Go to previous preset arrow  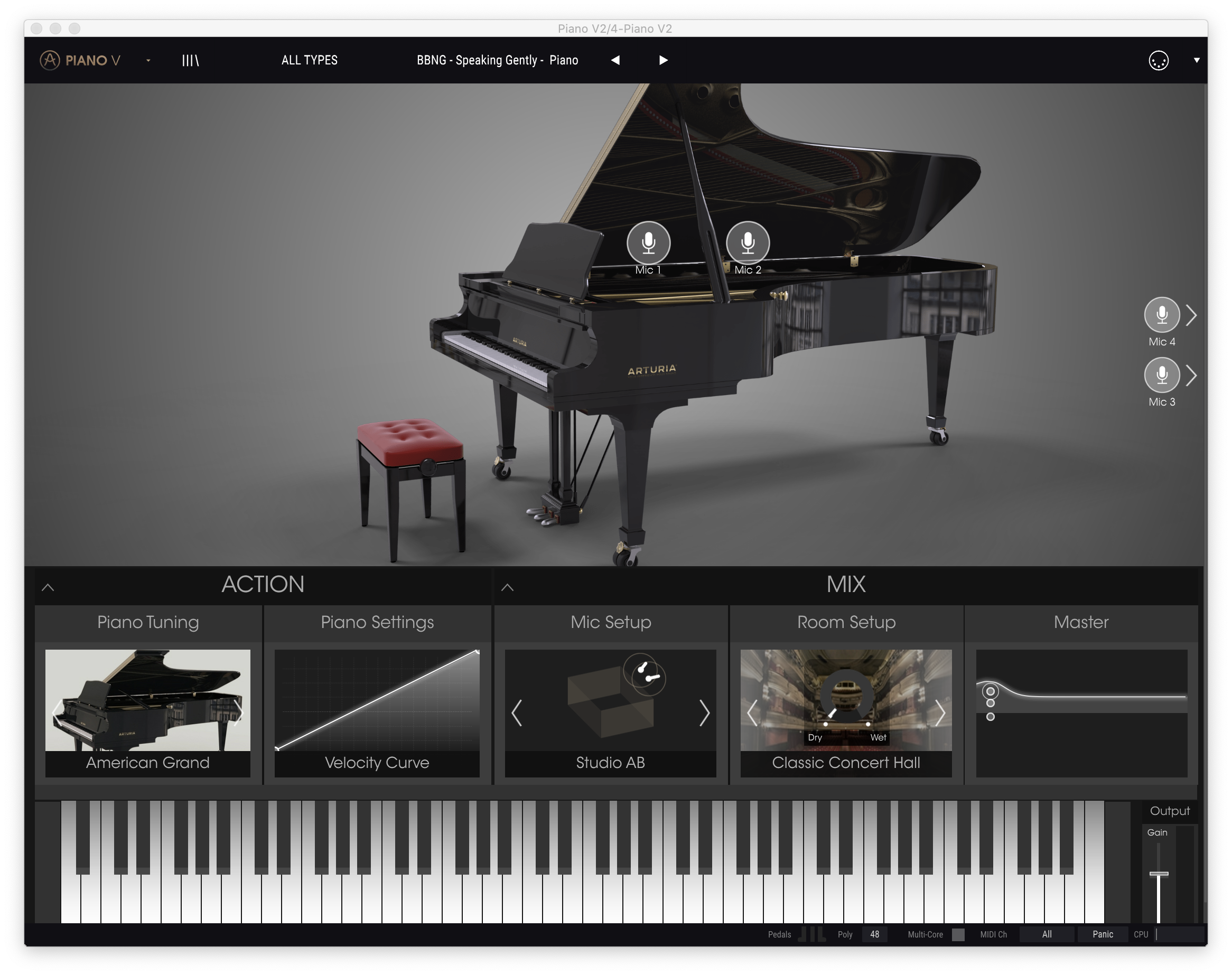pyautogui.click(x=615, y=61)
